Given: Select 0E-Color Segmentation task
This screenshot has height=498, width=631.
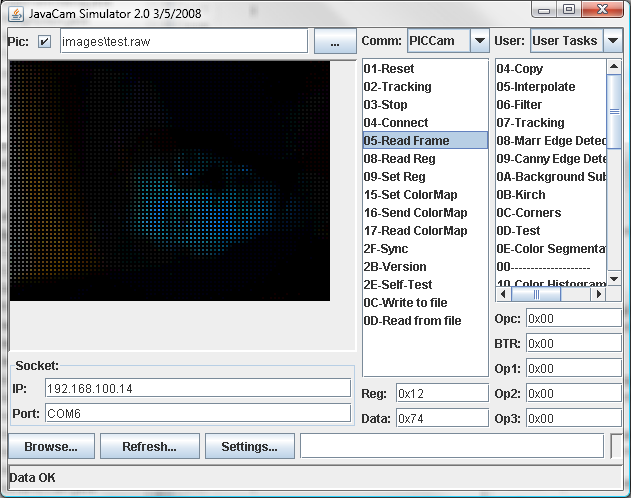Looking at the screenshot, I should (x=551, y=249).
